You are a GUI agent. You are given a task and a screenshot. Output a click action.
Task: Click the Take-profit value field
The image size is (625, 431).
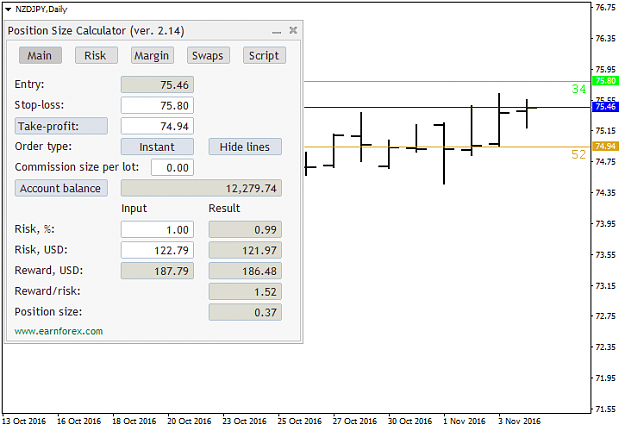click(x=157, y=126)
